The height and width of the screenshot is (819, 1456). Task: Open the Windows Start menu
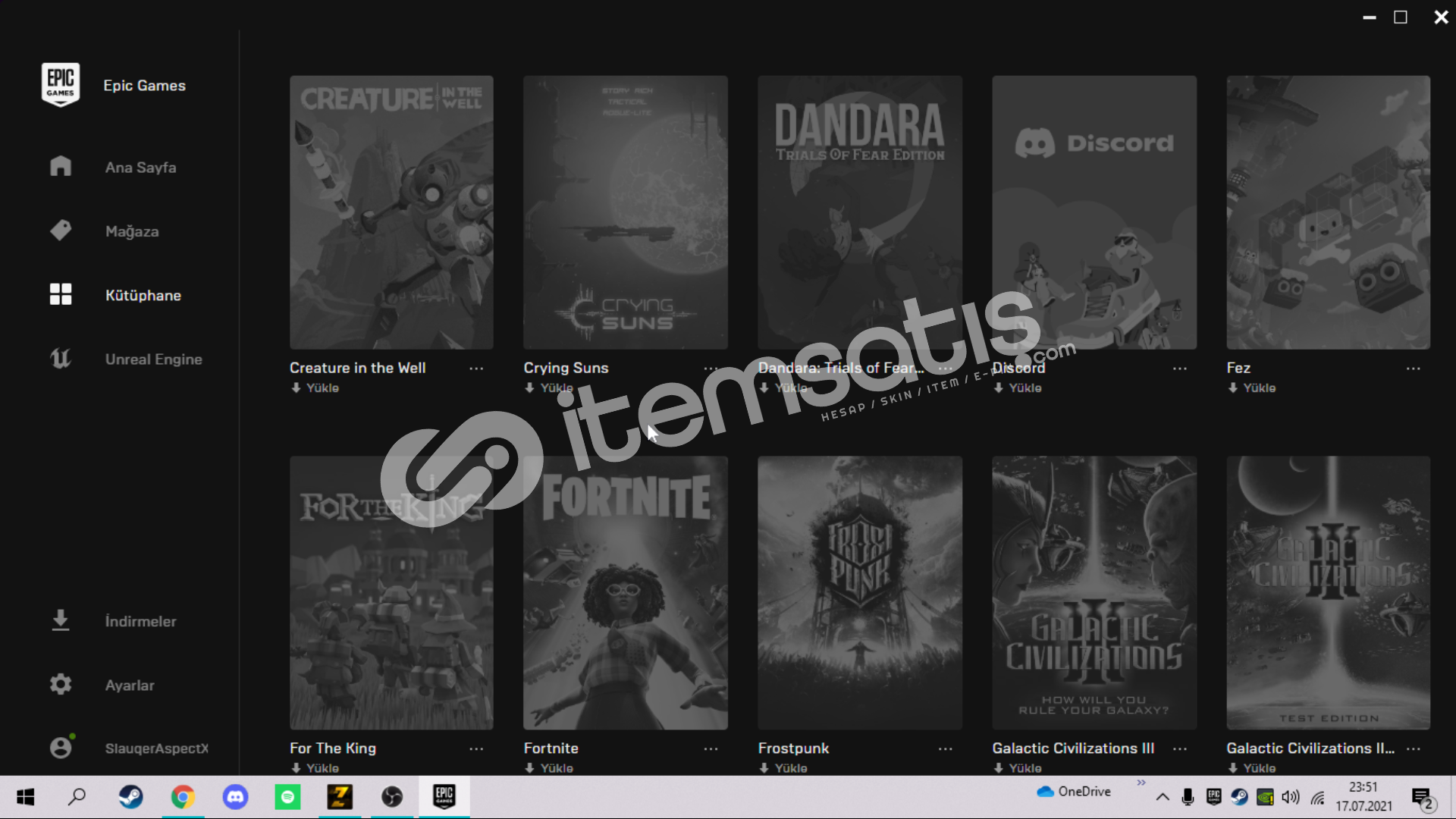[26, 796]
